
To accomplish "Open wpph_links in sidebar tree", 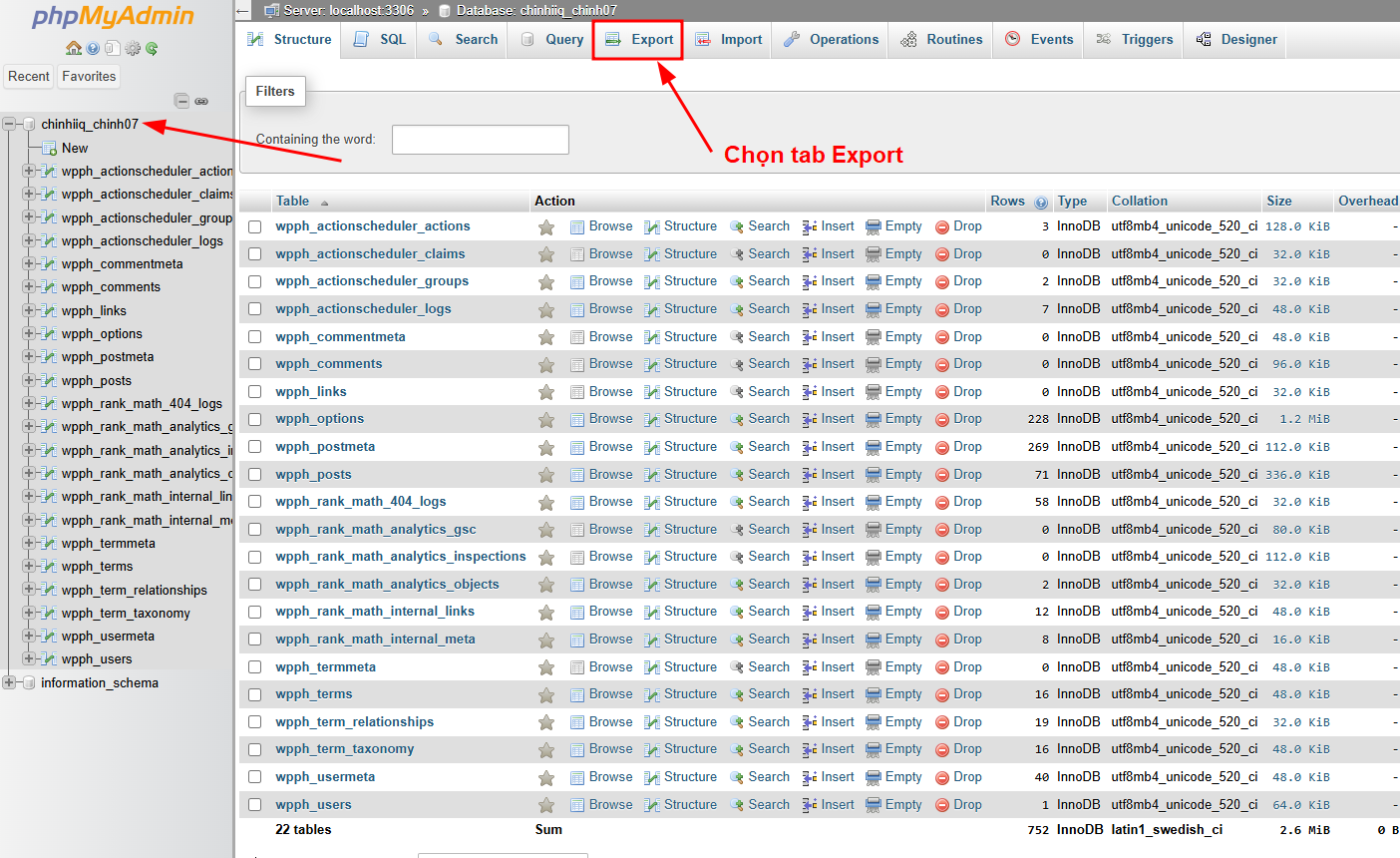I will (x=94, y=310).
